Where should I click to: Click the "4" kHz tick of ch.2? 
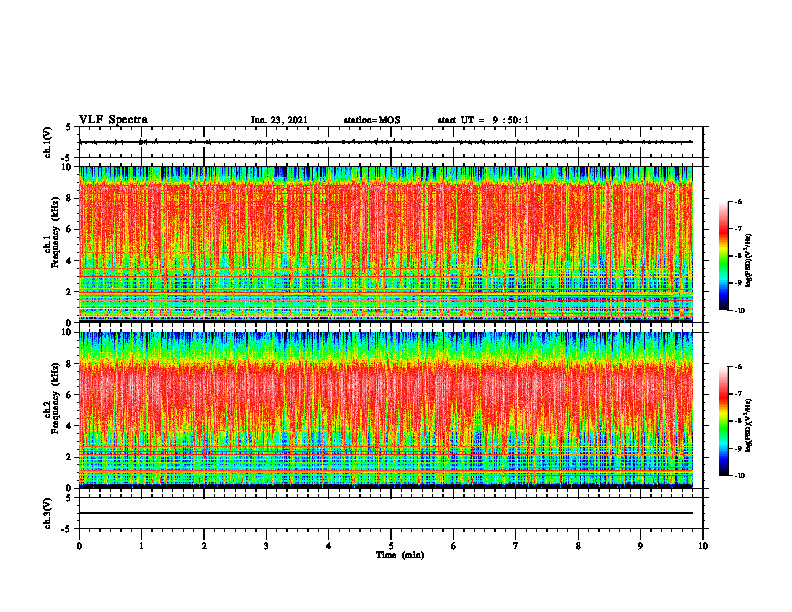tap(69, 426)
